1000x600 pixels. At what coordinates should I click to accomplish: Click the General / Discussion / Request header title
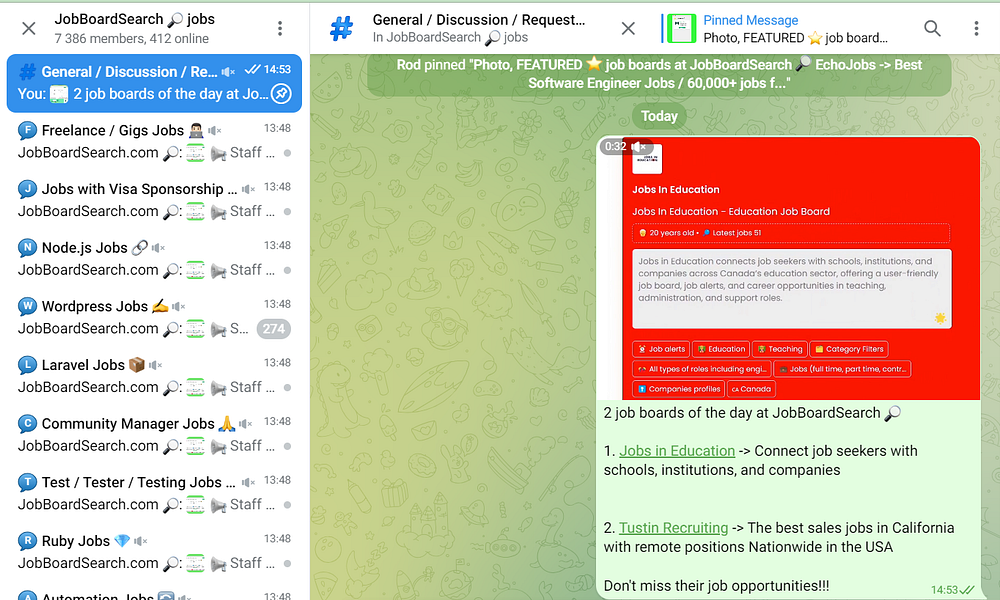click(x=479, y=20)
